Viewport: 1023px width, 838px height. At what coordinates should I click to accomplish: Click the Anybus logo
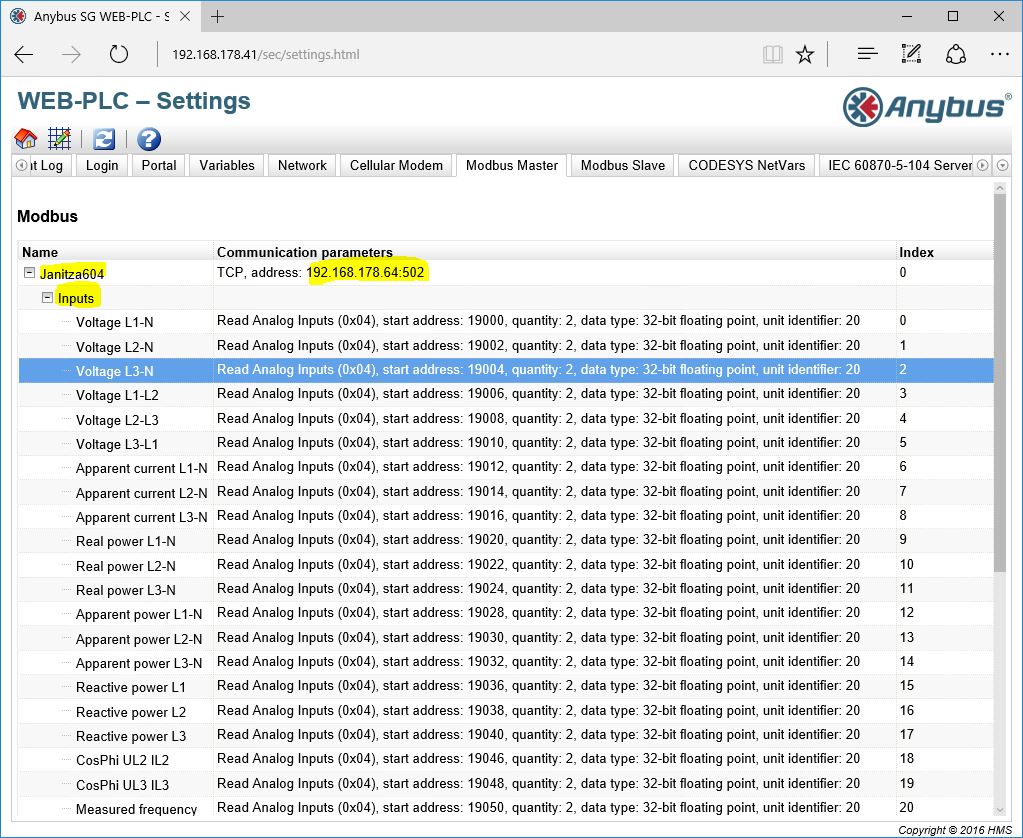[926, 106]
